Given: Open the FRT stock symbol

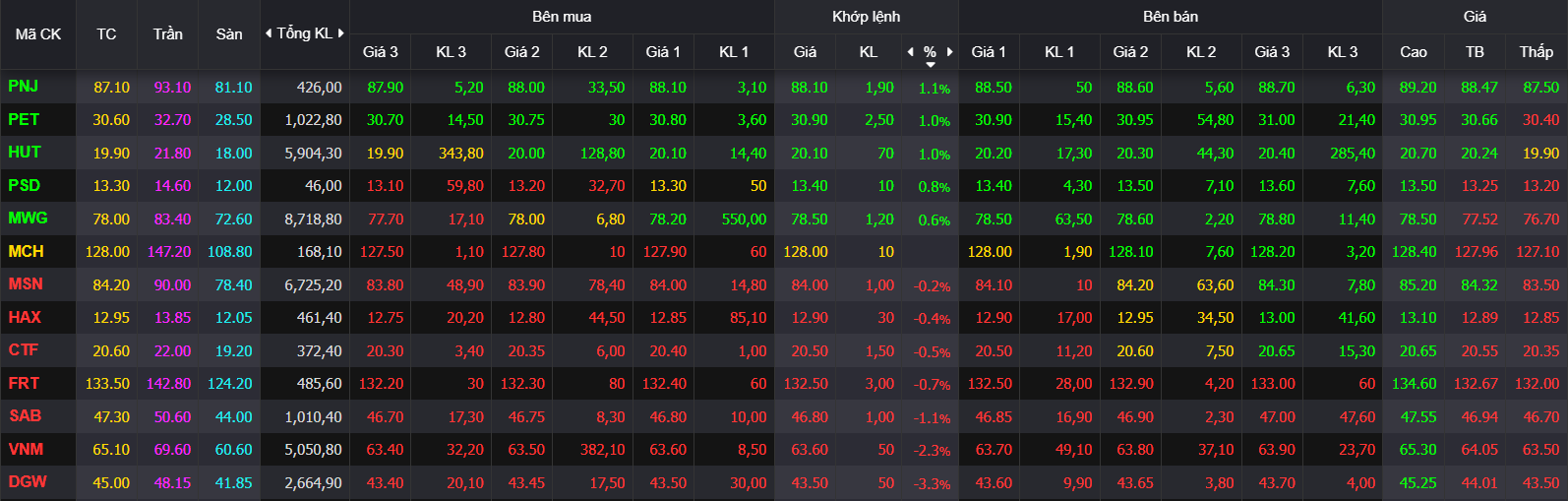Looking at the screenshot, I should (x=24, y=383).
